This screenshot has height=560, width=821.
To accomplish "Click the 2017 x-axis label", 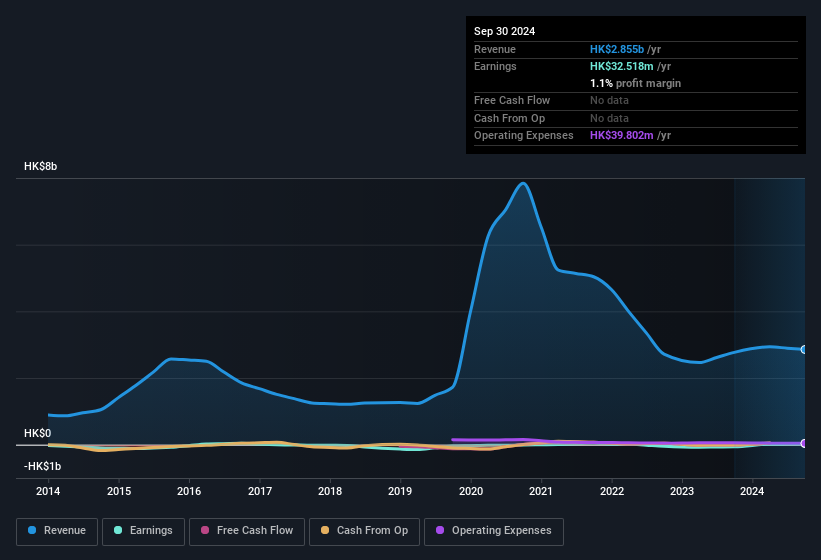I will (x=260, y=491).
